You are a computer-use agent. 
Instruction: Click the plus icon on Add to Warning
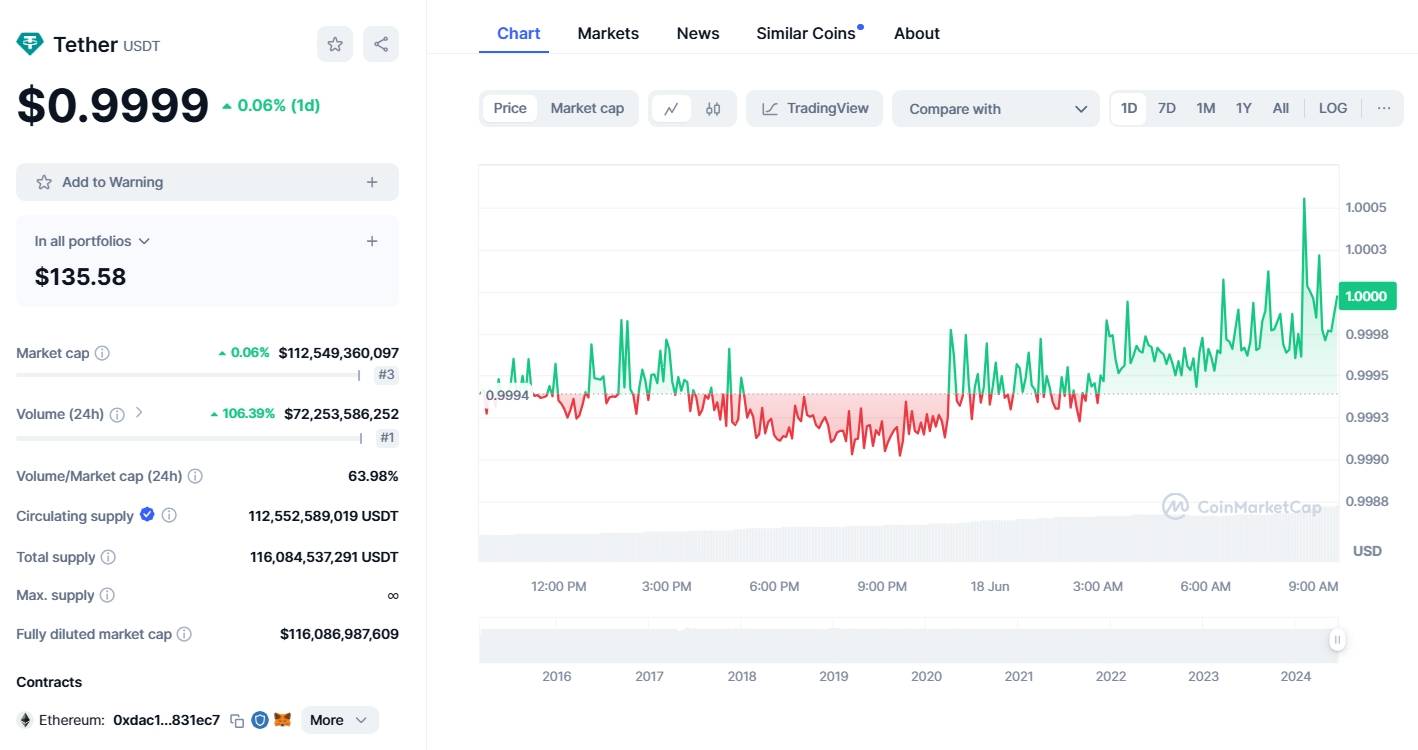tap(372, 182)
